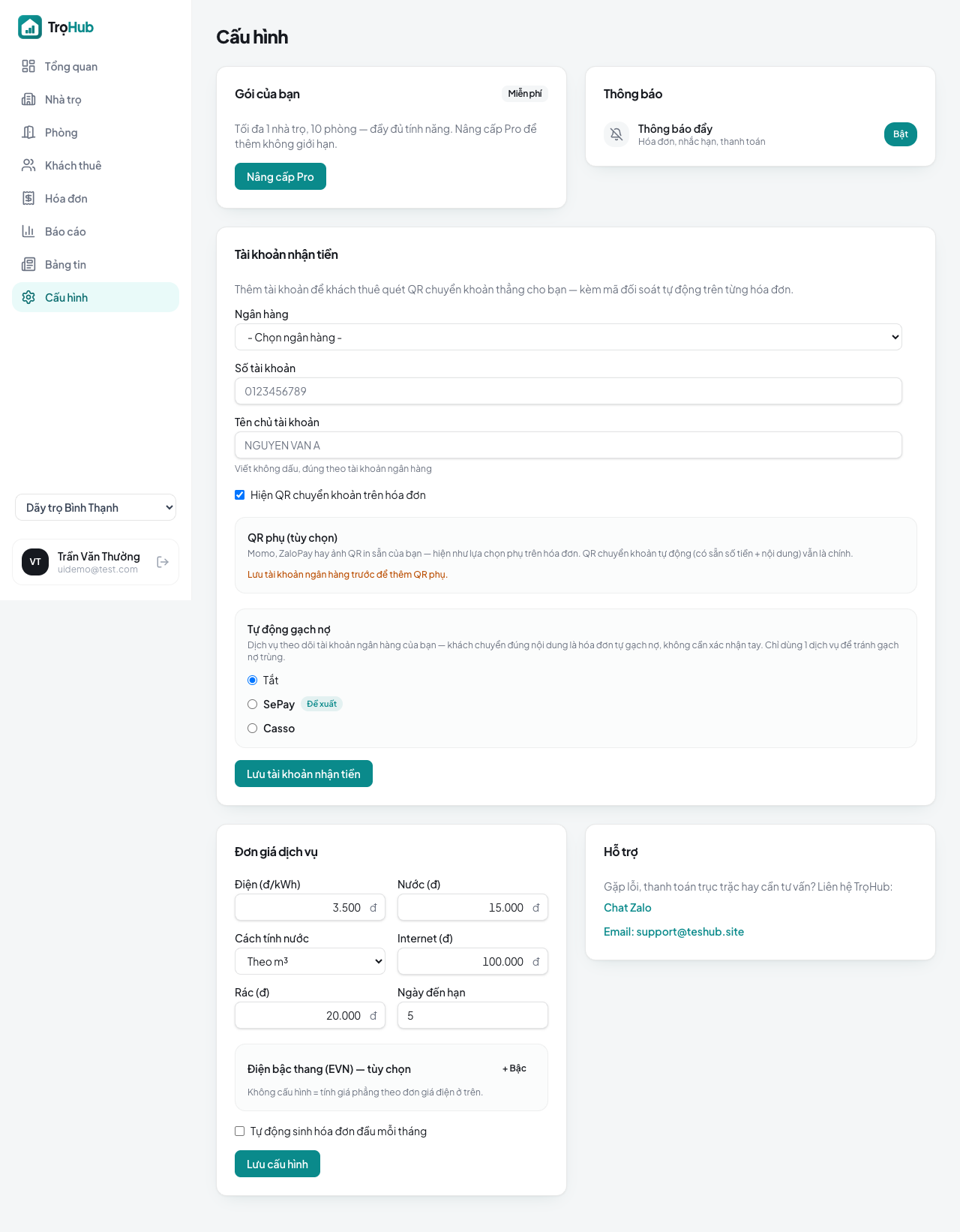Enable Tự động sinh hóa đơn checkbox
960x1232 pixels.
point(240,1131)
